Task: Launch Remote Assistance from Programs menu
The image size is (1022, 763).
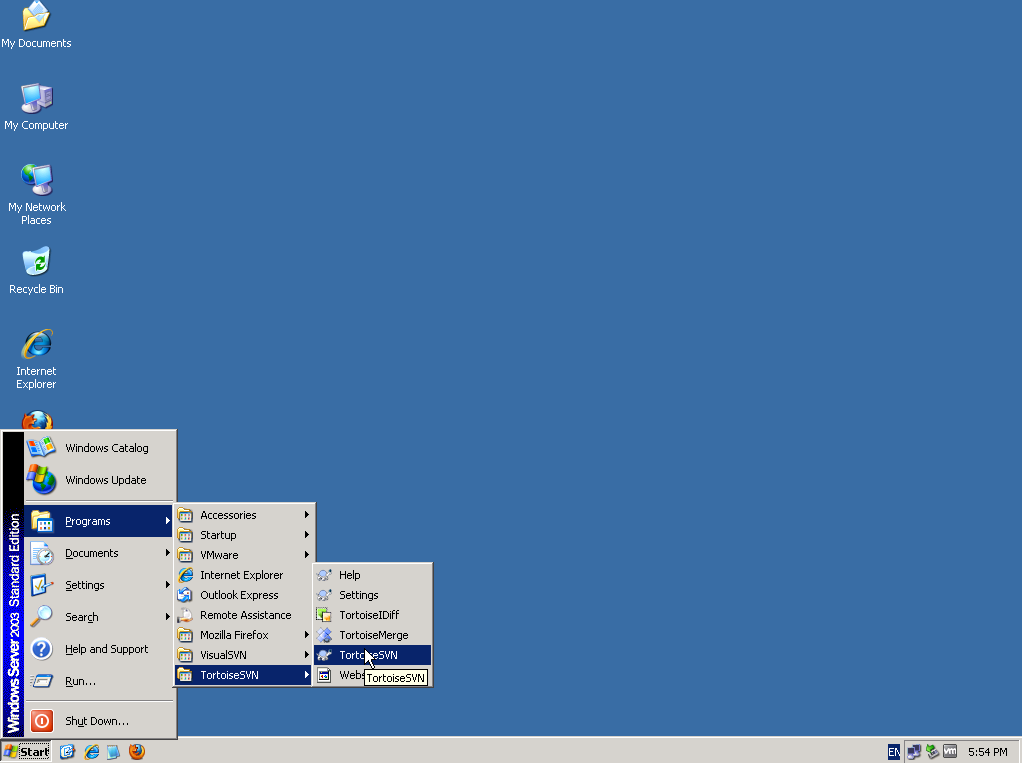Action: (244, 614)
